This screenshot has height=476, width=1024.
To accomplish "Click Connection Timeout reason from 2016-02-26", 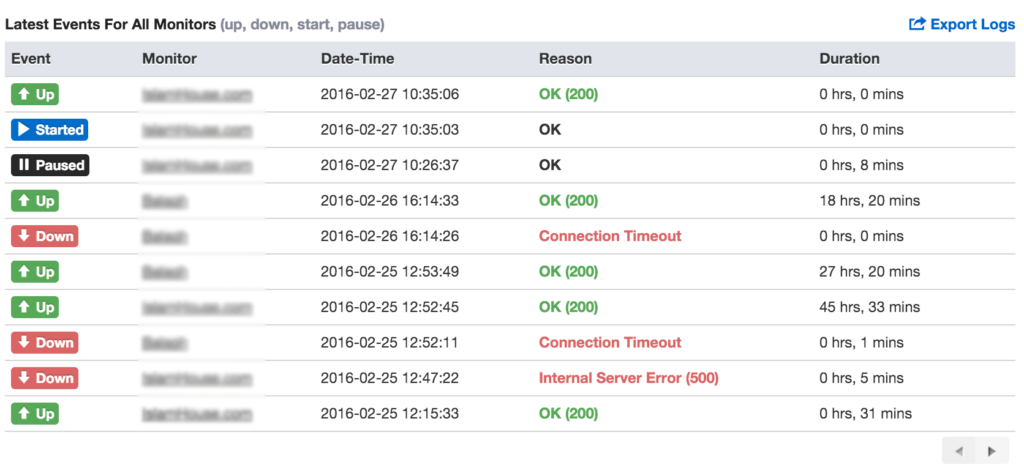I will point(610,236).
